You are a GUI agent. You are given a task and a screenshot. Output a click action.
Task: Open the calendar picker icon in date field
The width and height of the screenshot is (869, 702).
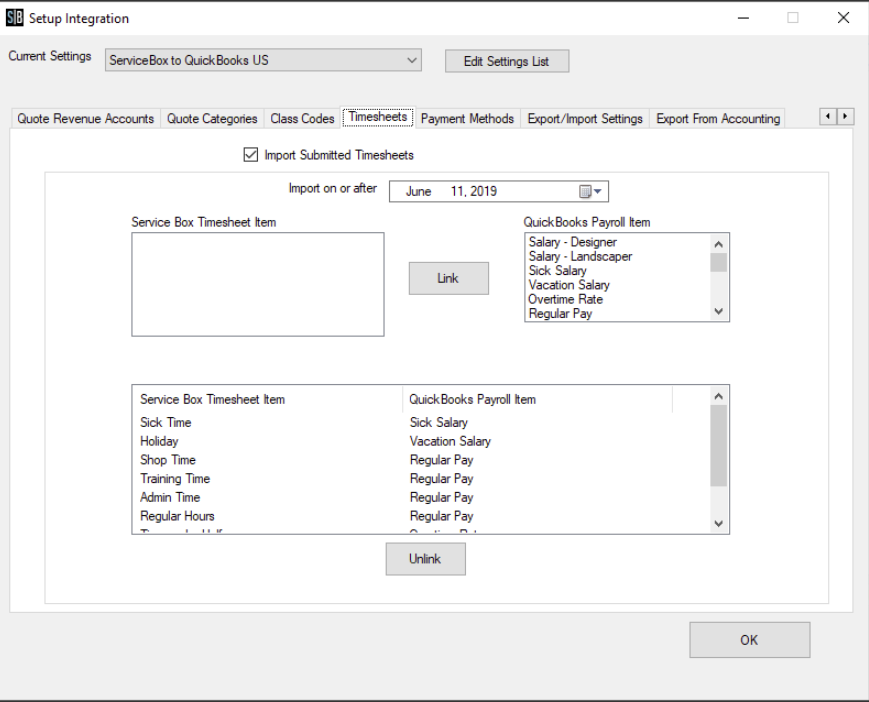coord(585,192)
